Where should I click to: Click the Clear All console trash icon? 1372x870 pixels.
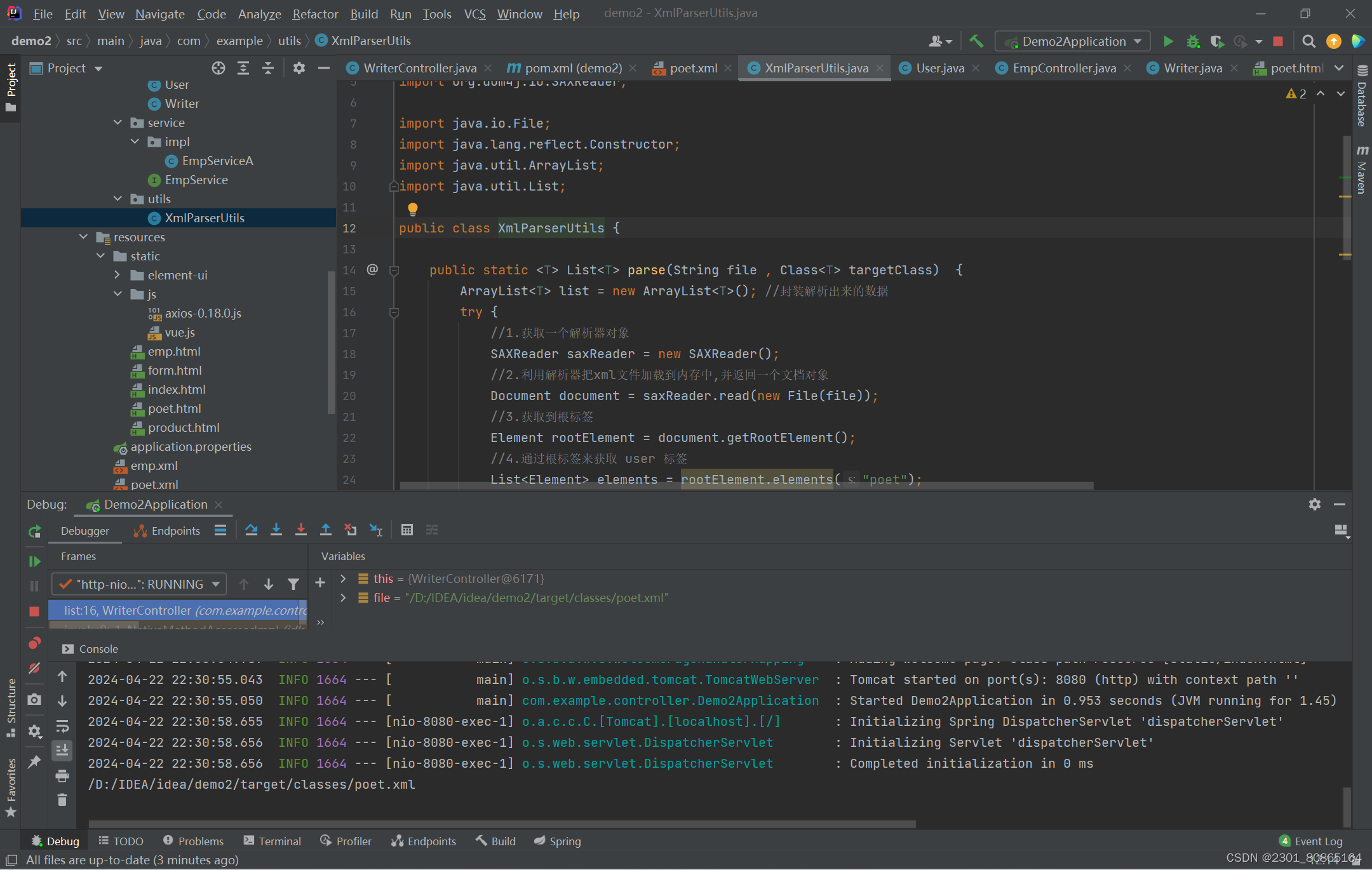point(62,800)
